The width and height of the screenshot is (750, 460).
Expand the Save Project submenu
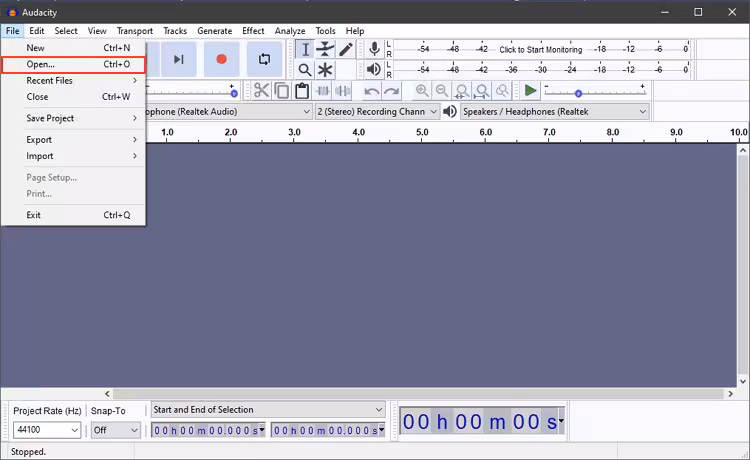73,118
